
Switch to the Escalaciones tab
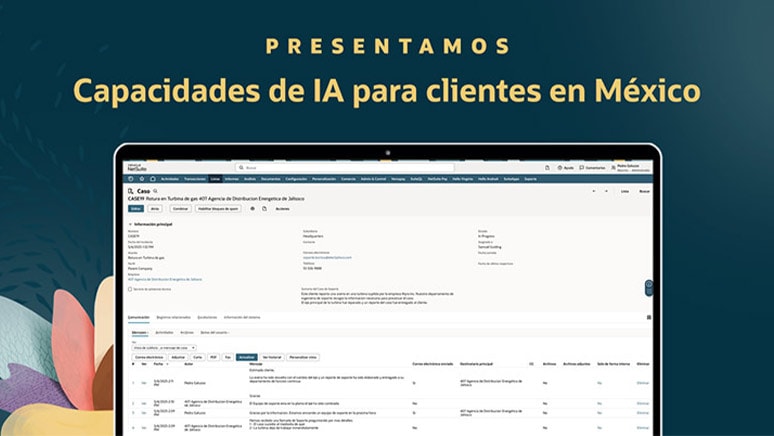point(207,317)
